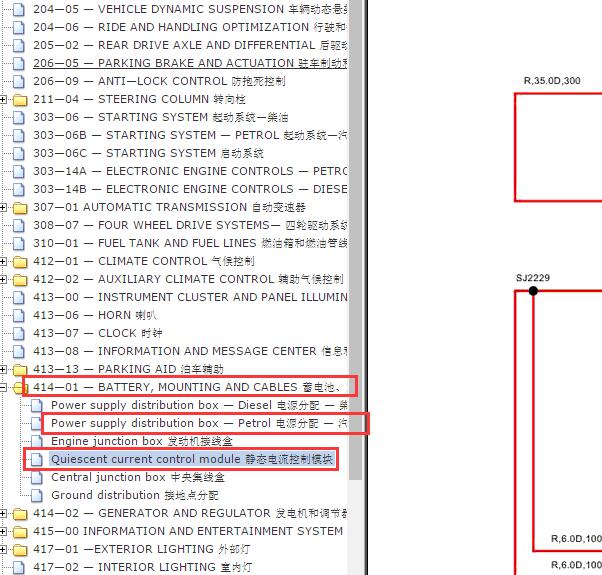The width and height of the screenshot is (602, 575).
Task: Select 417-02 Interior Lighting entry
Action: pos(142,567)
